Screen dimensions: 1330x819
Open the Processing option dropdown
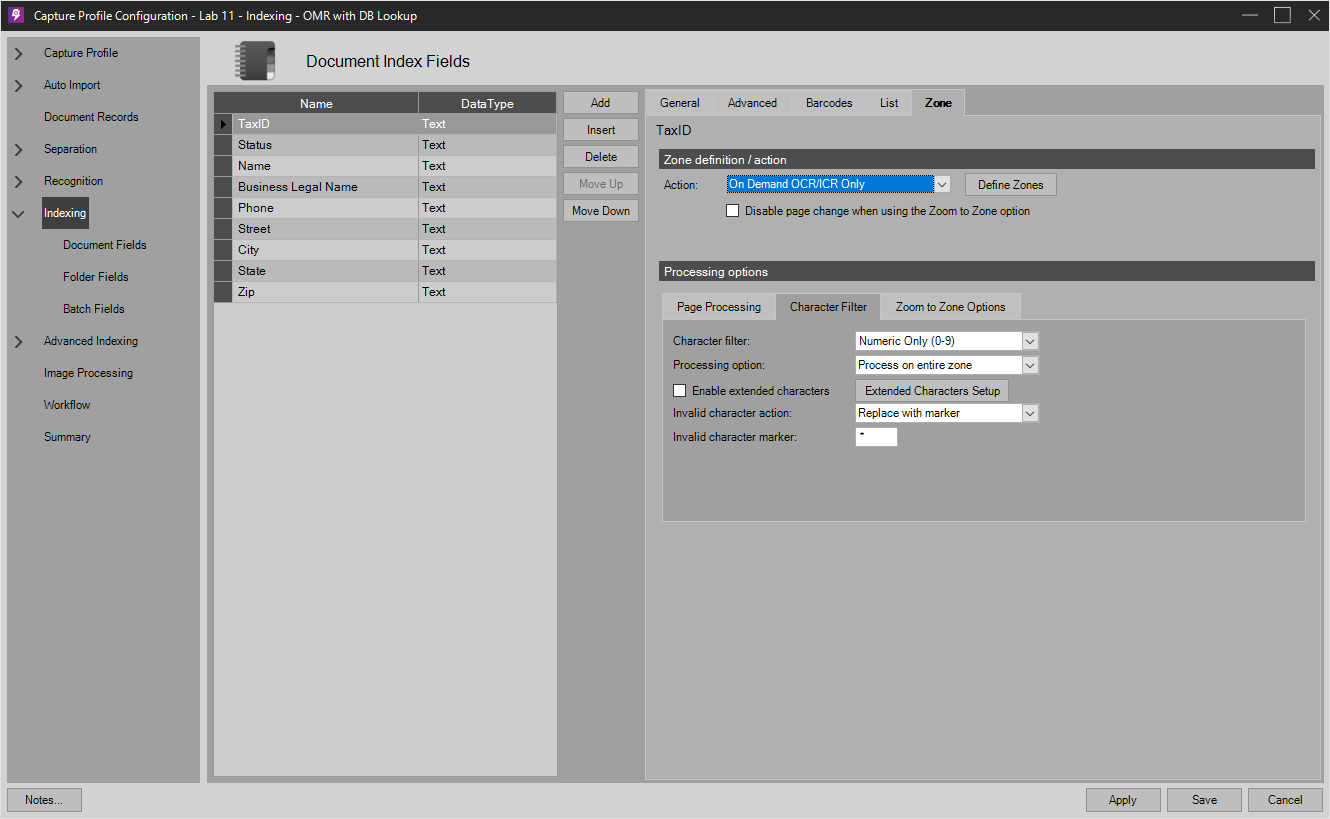(x=1029, y=364)
